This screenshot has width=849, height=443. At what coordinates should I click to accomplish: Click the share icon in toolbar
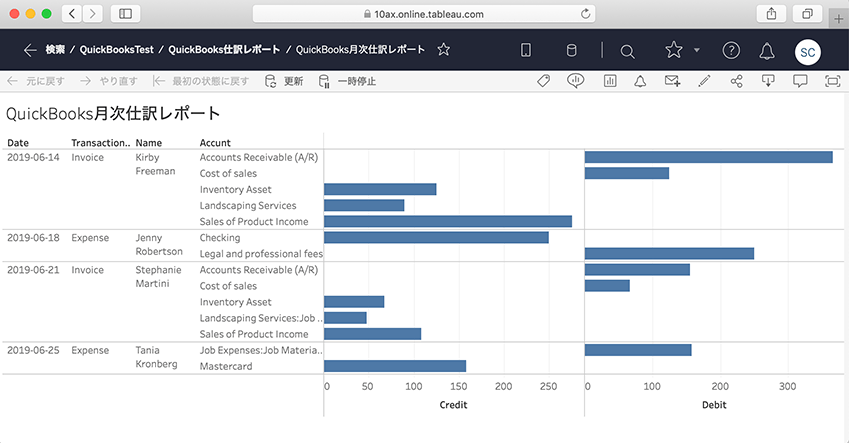[736, 81]
